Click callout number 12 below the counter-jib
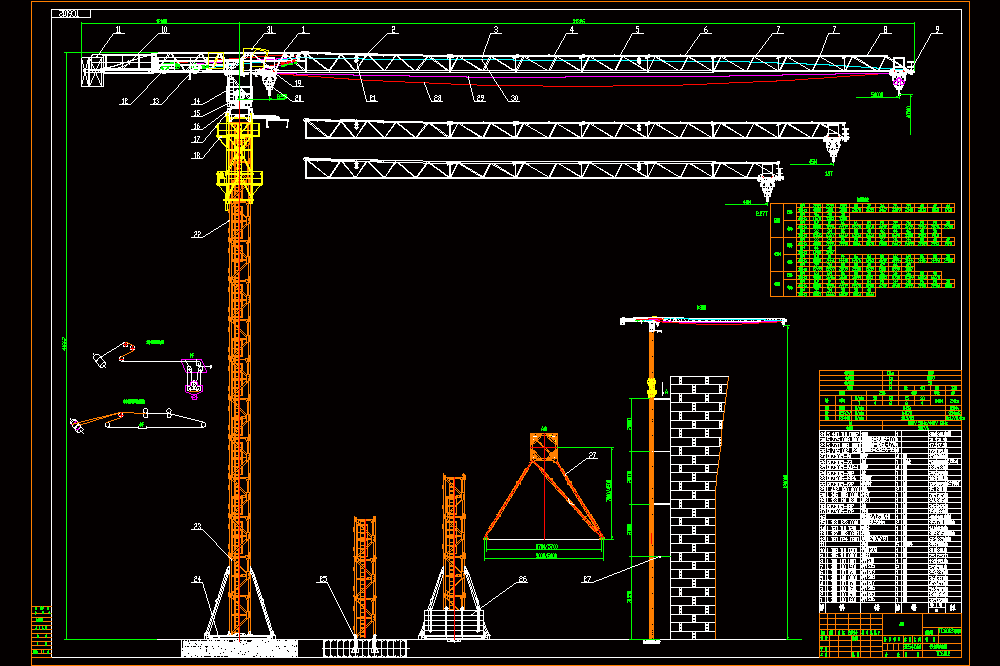This screenshot has height=666, width=1000. [x=124, y=101]
